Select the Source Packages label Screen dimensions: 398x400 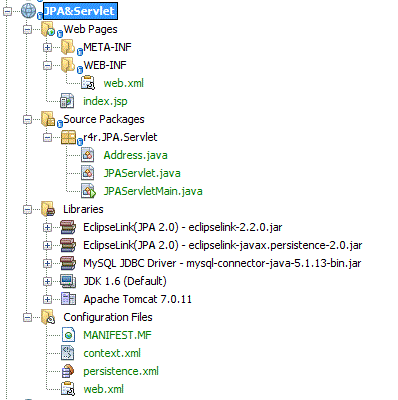[x=104, y=119]
